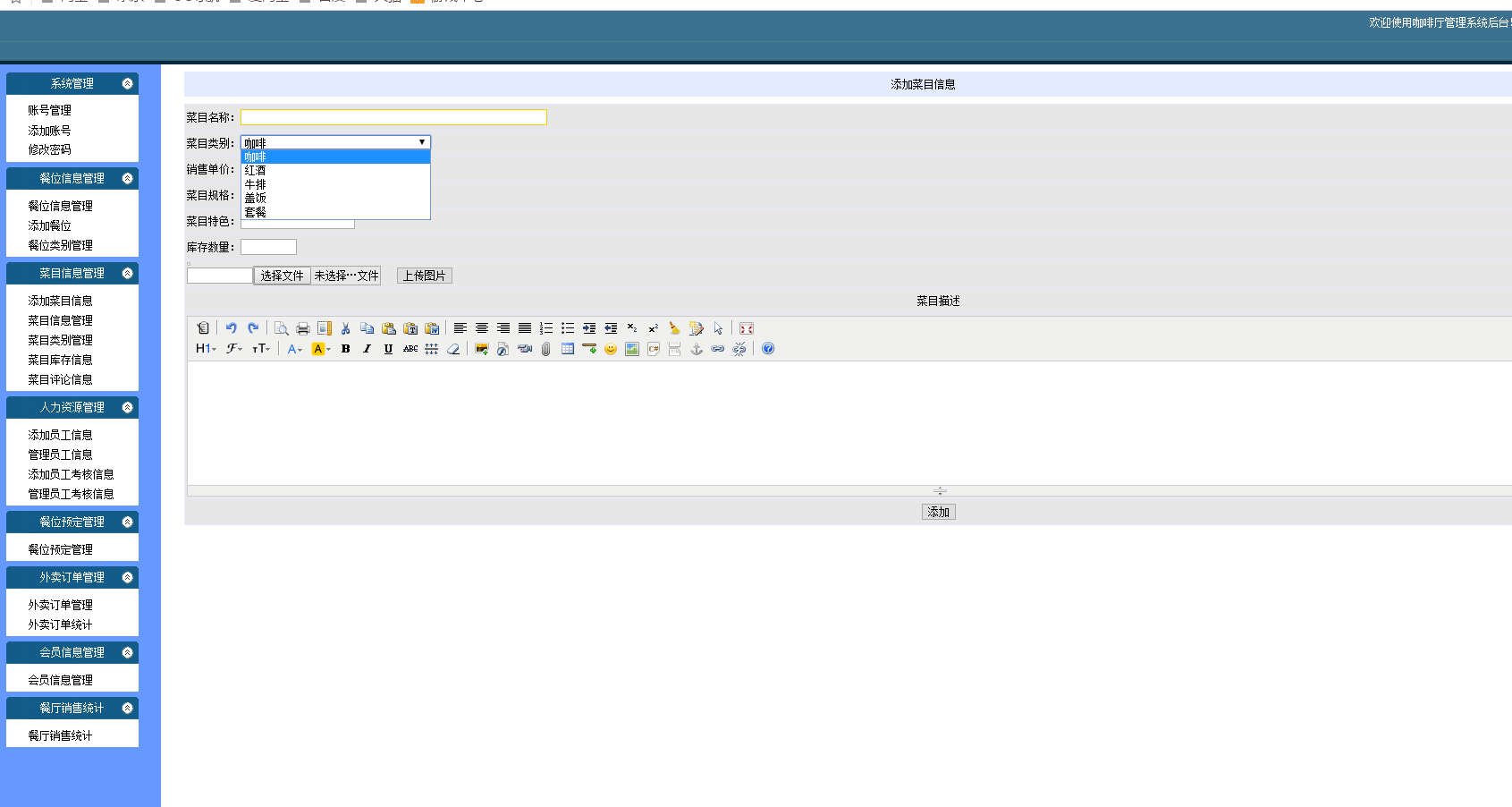Insert a bulleted list
This screenshot has height=807, width=1512.
point(568,328)
